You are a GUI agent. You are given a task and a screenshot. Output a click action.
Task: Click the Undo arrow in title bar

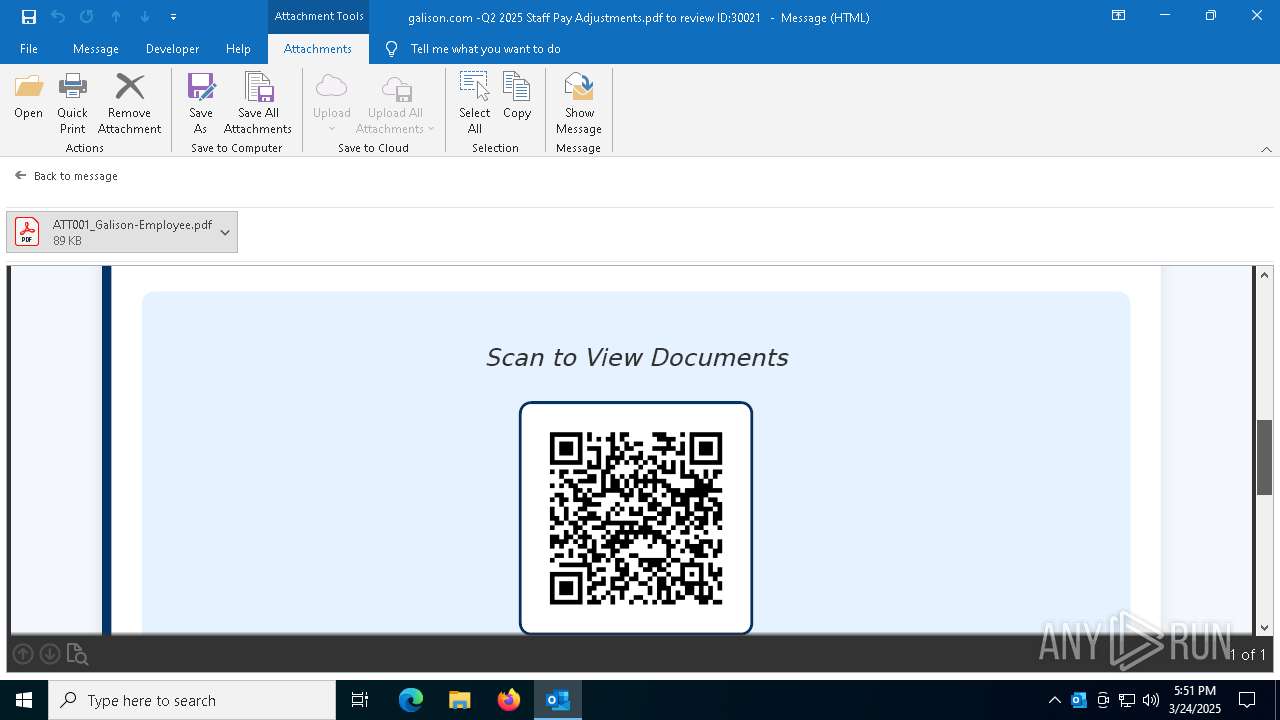[x=58, y=17]
